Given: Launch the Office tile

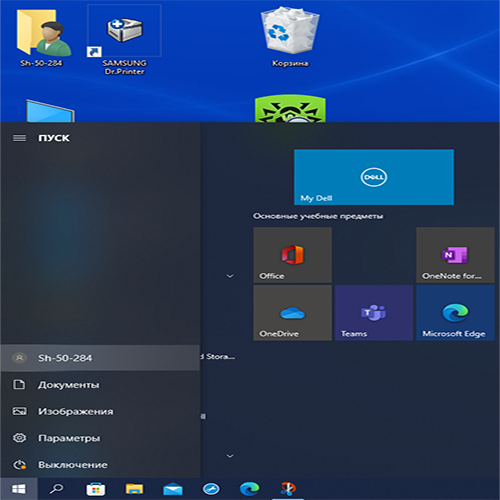Looking at the screenshot, I should coord(293,255).
